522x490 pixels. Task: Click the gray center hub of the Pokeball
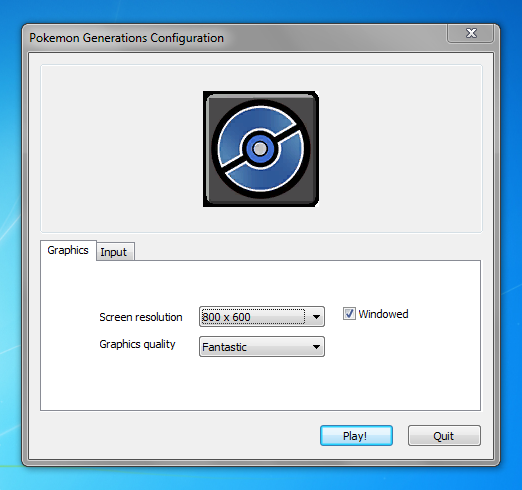[260, 149]
